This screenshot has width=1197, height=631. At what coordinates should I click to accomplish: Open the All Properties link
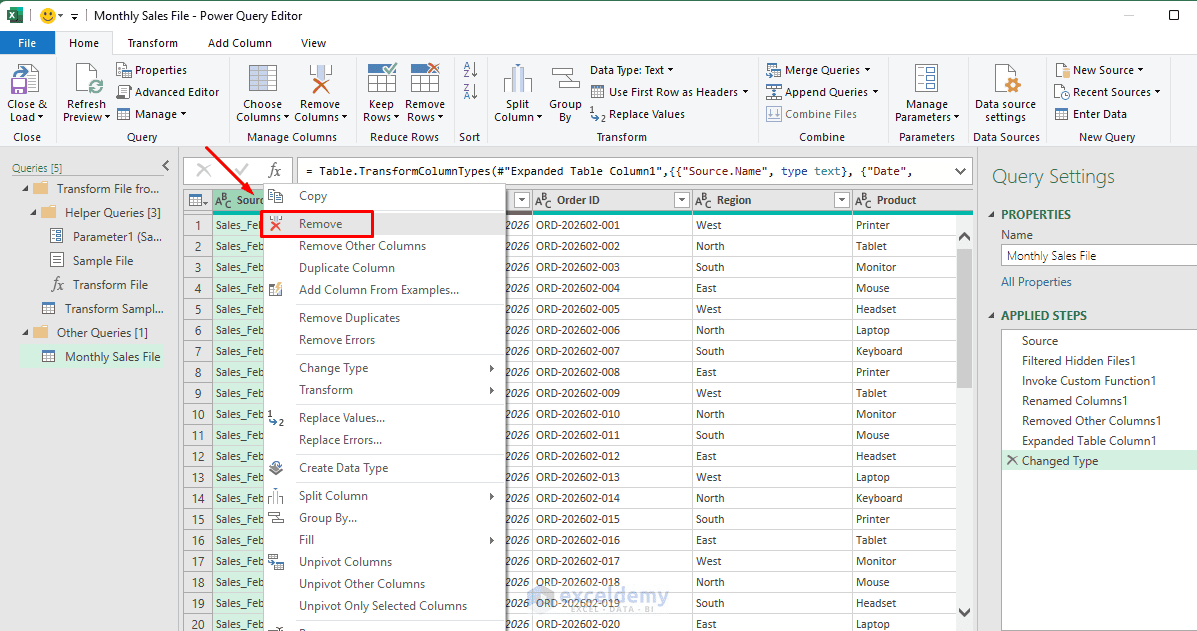(1036, 282)
